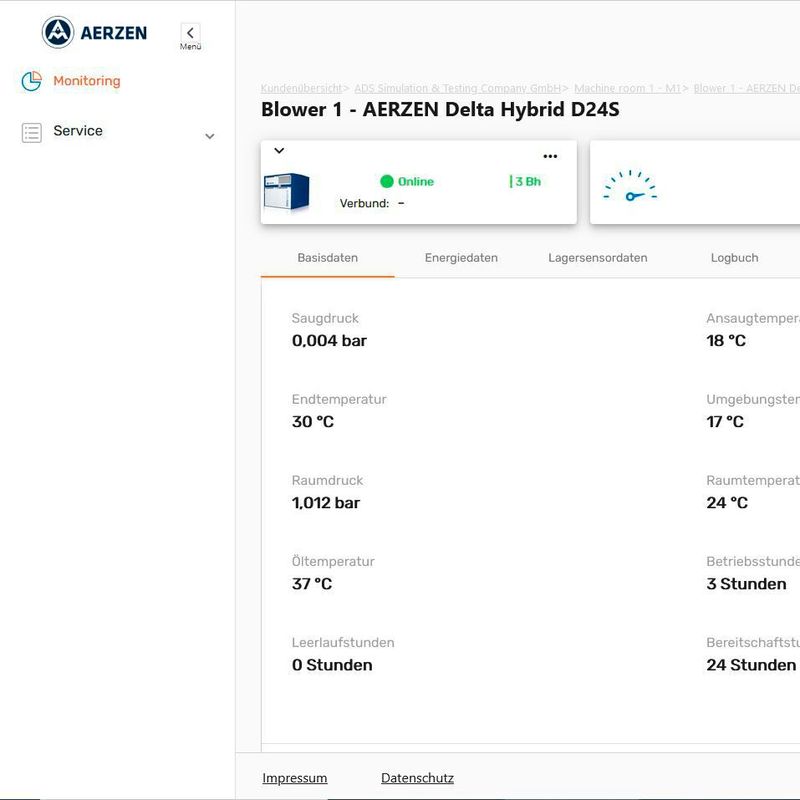Click the 'Saugdruck' label
800x800 pixels.
pos(325,318)
